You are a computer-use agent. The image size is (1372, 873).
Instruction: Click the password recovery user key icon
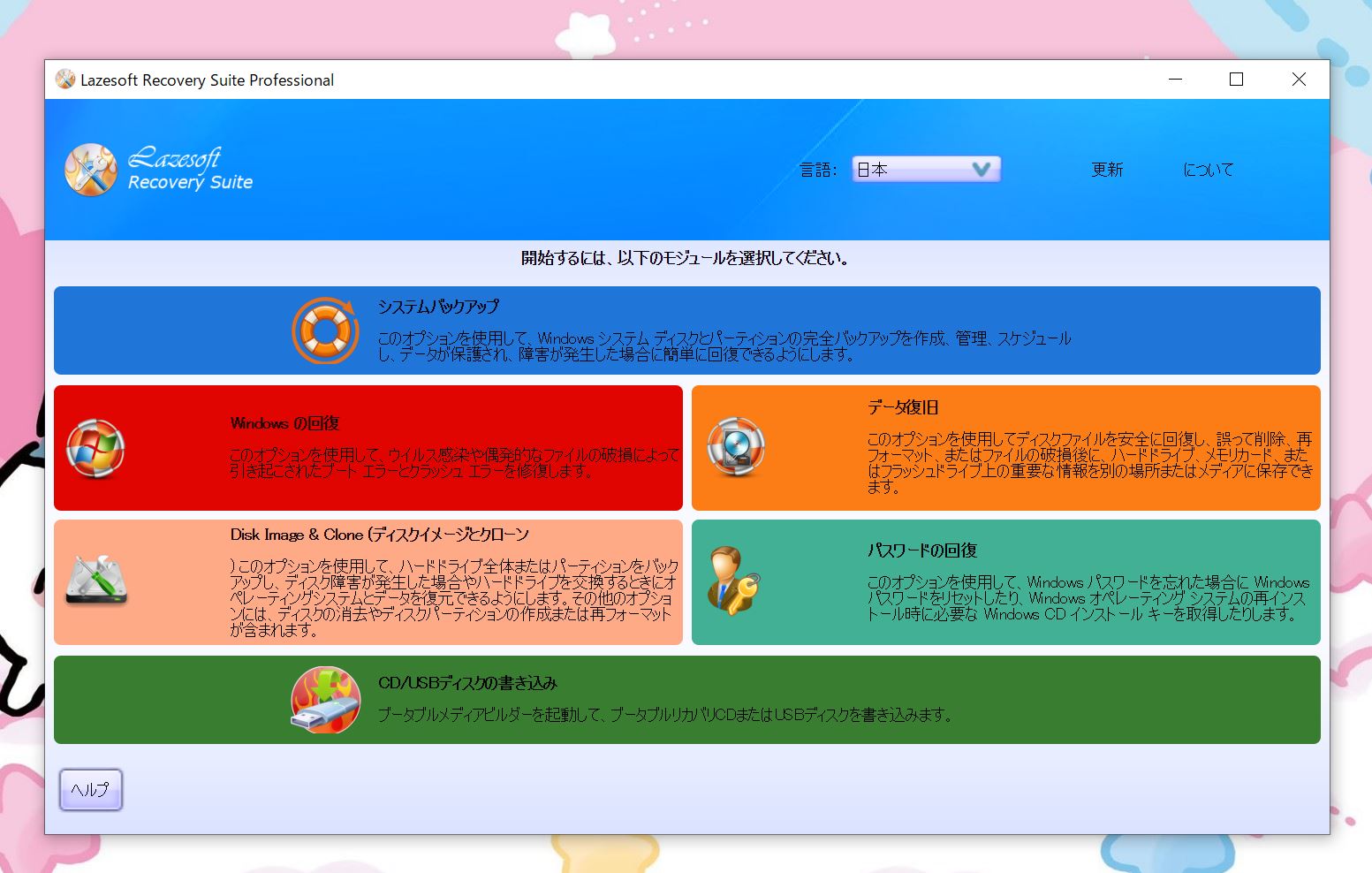pos(733,581)
